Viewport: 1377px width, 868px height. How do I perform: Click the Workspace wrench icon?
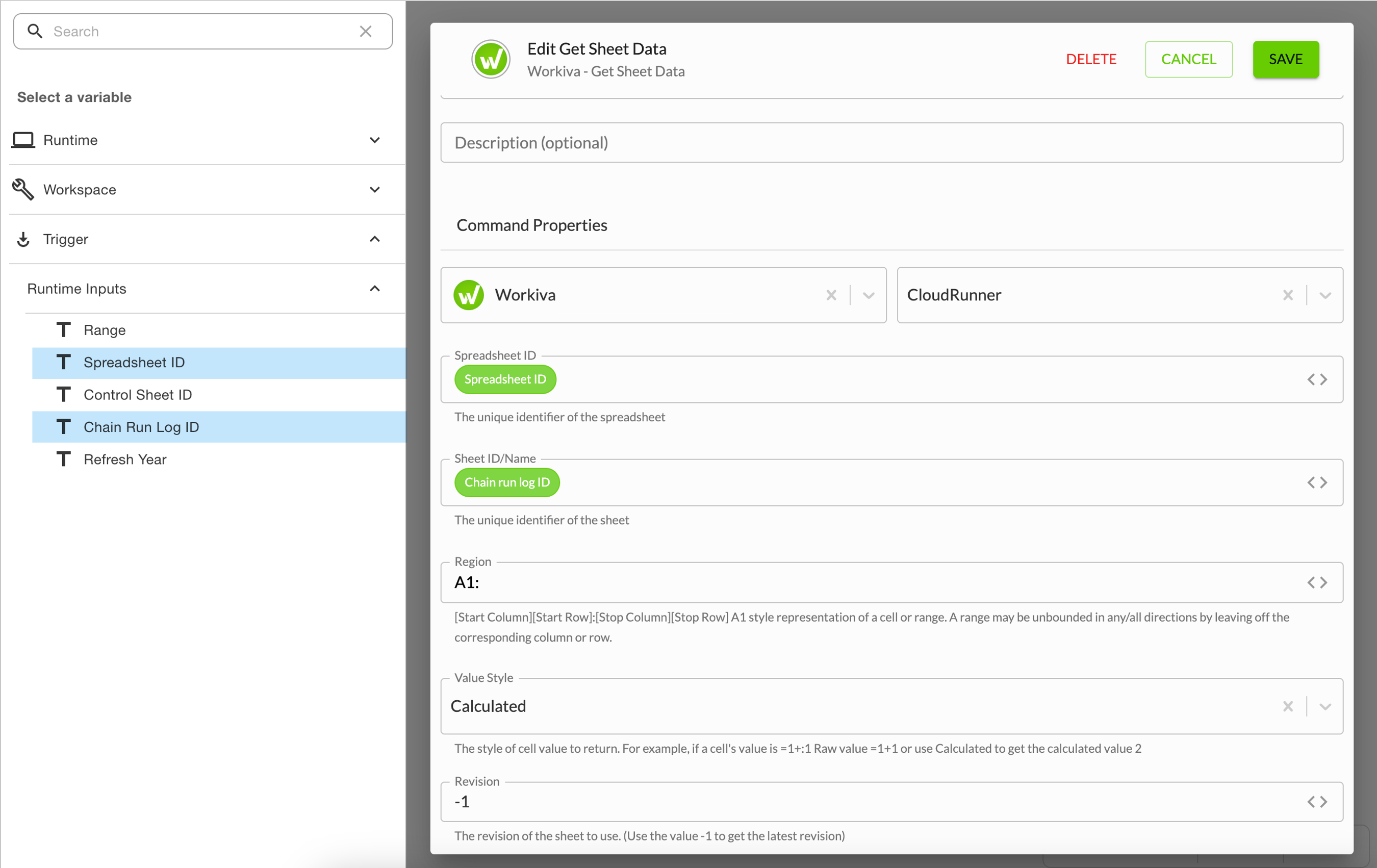click(x=23, y=189)
